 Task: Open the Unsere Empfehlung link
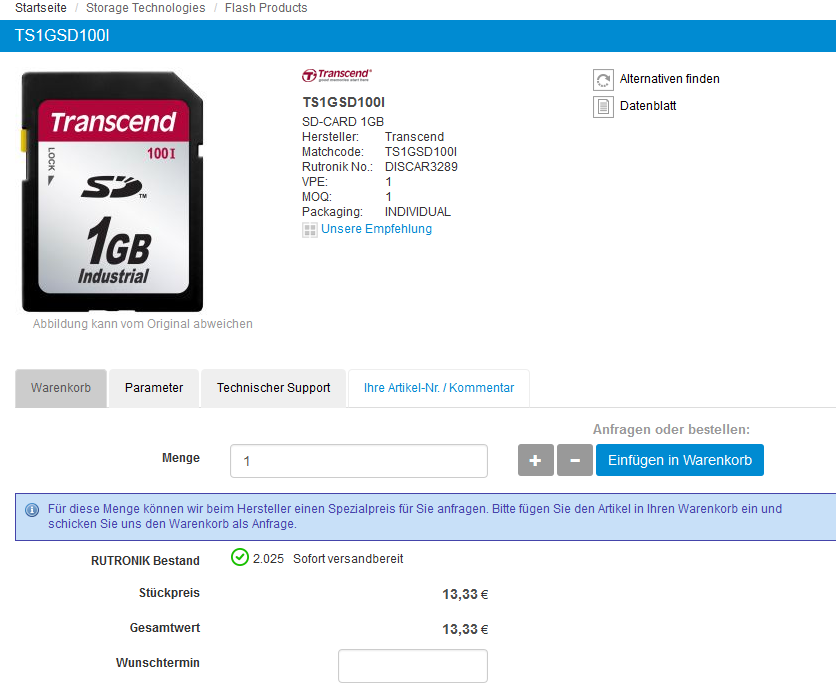pos(376,229)
